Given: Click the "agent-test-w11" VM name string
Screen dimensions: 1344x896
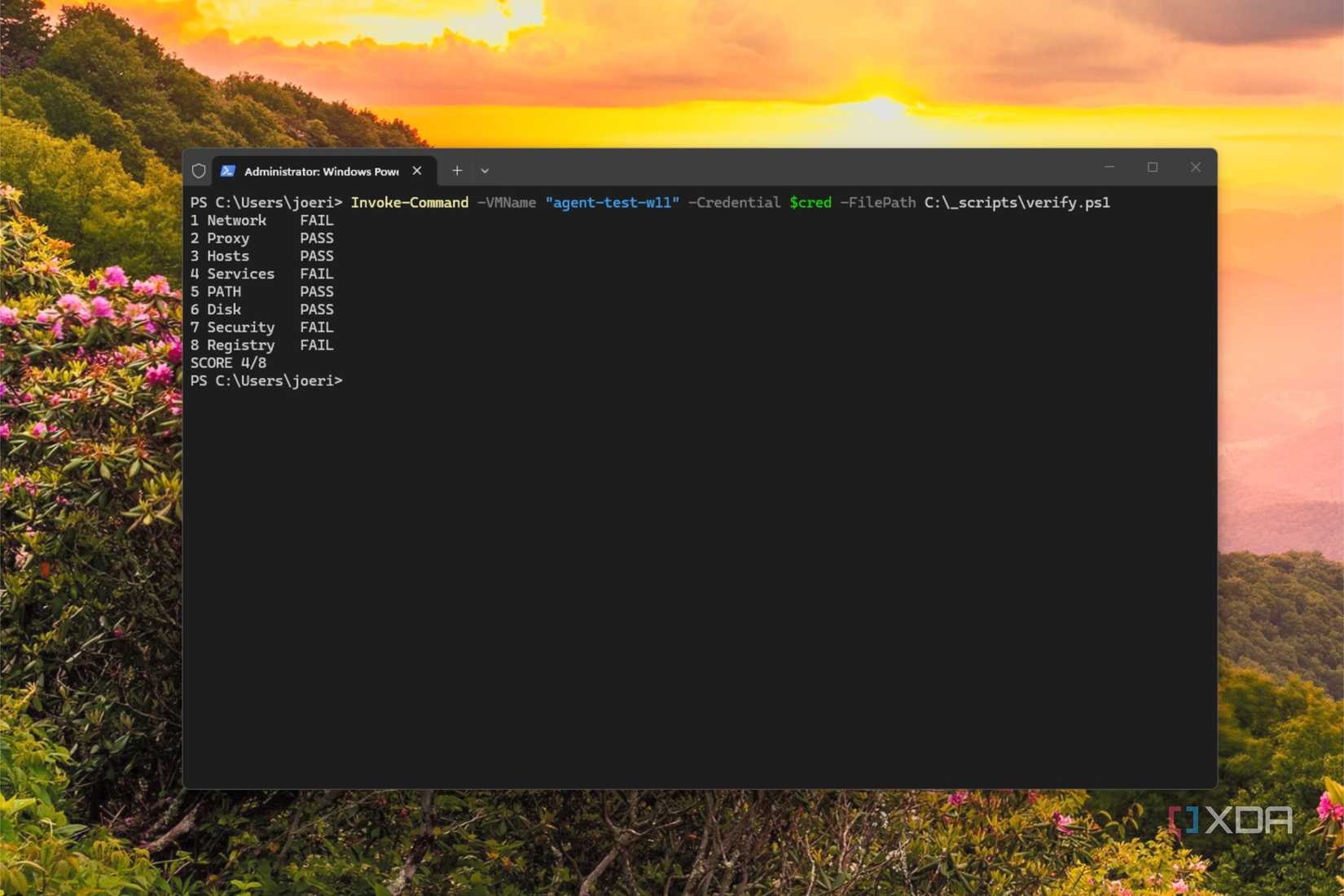Looking at the screenshot, I should pyautogui.click(x=613, y=202).
